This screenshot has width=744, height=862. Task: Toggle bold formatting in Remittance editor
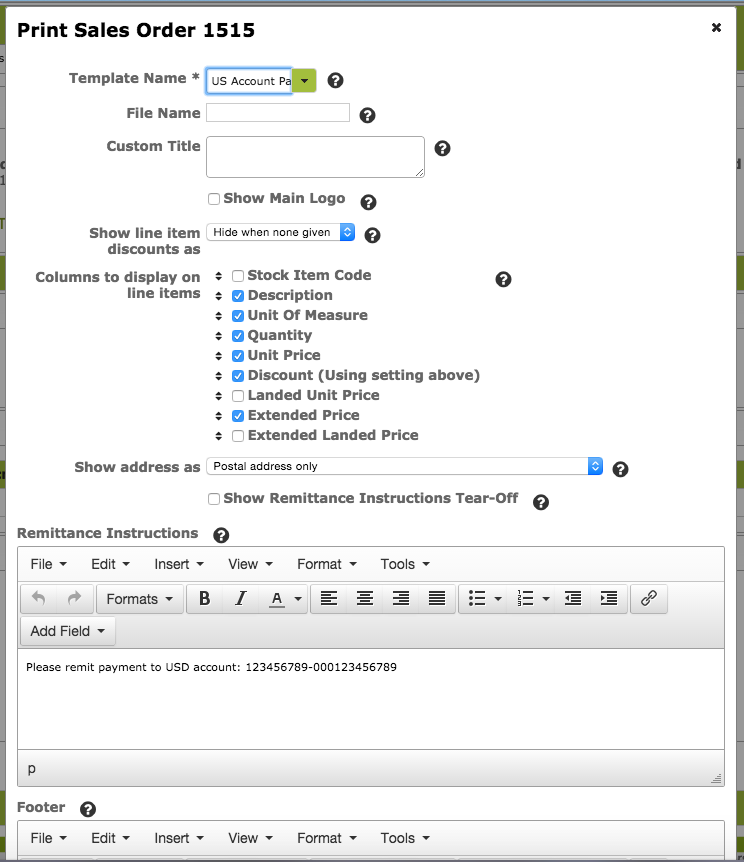tap(205, 598)
